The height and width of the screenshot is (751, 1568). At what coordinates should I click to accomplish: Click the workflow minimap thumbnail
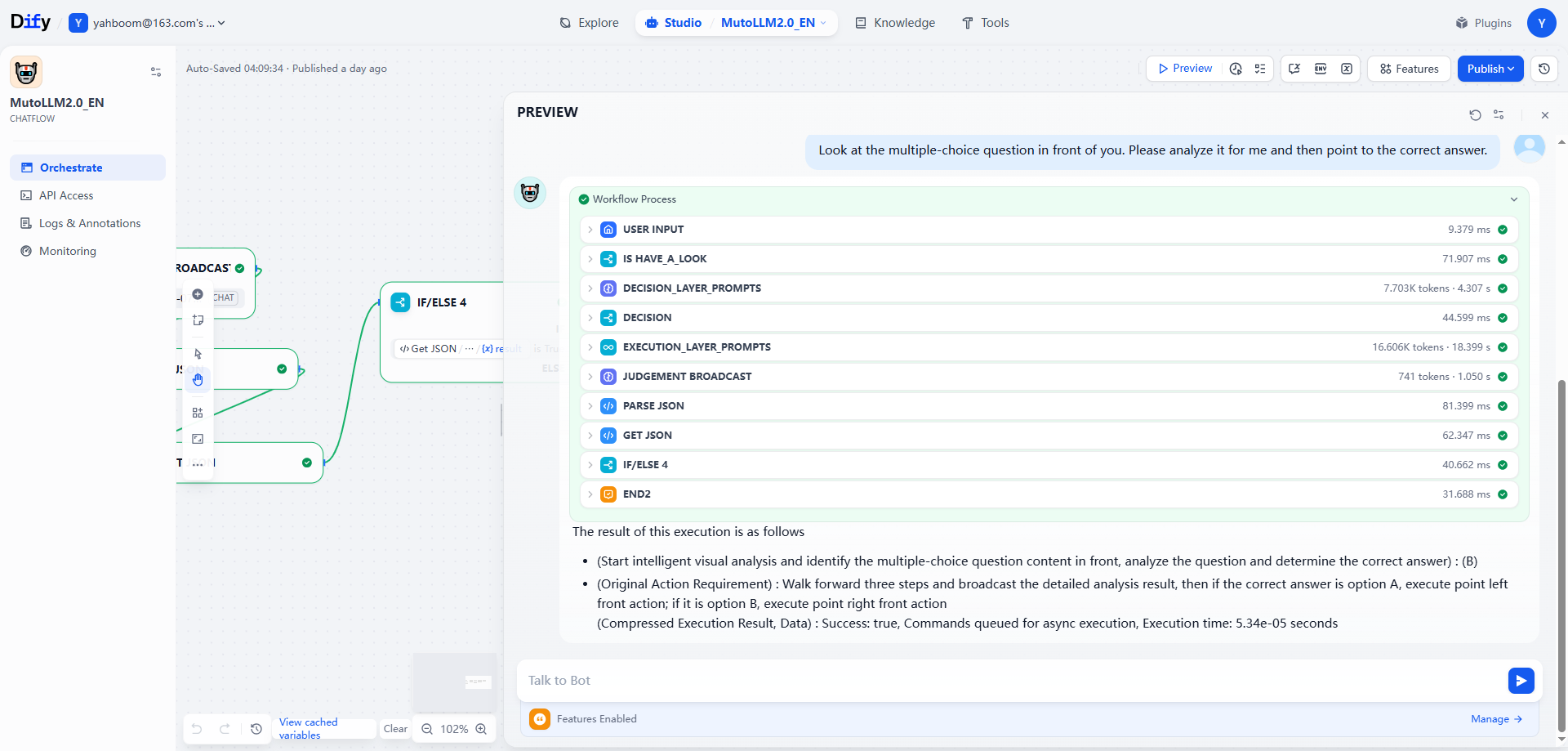(455, 682)
